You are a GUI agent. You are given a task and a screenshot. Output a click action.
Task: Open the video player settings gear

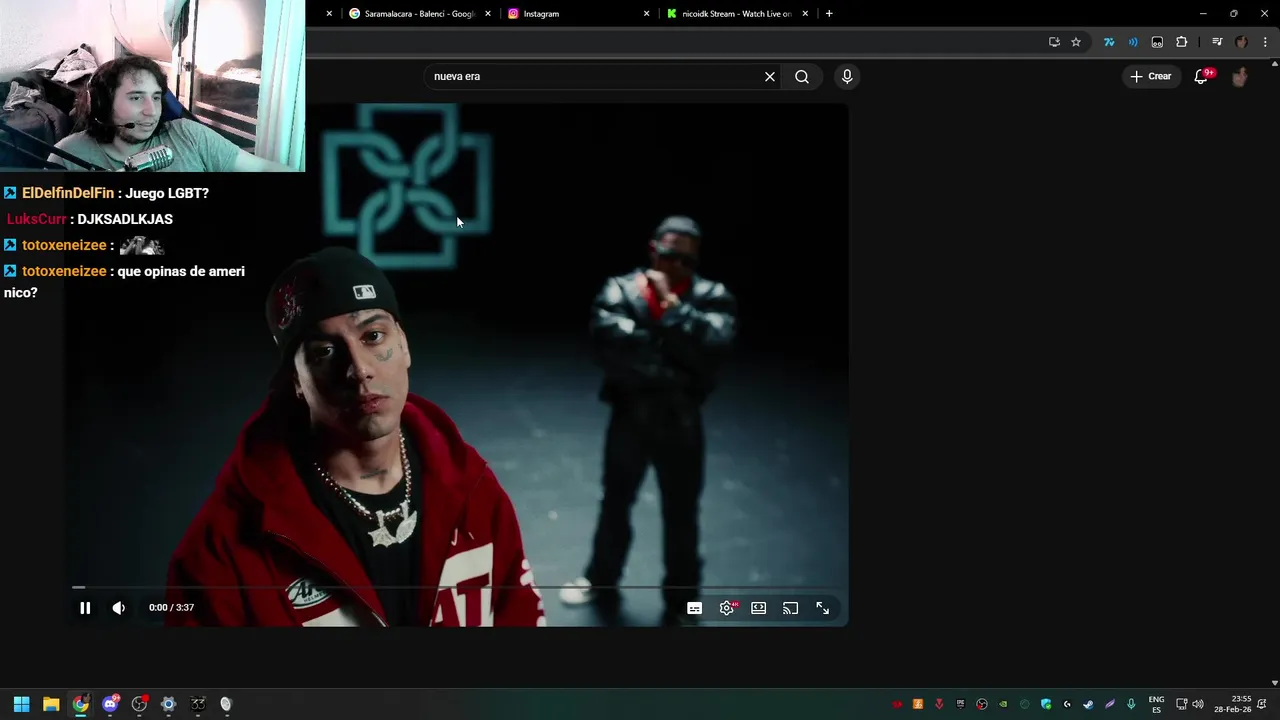point(727,608)
